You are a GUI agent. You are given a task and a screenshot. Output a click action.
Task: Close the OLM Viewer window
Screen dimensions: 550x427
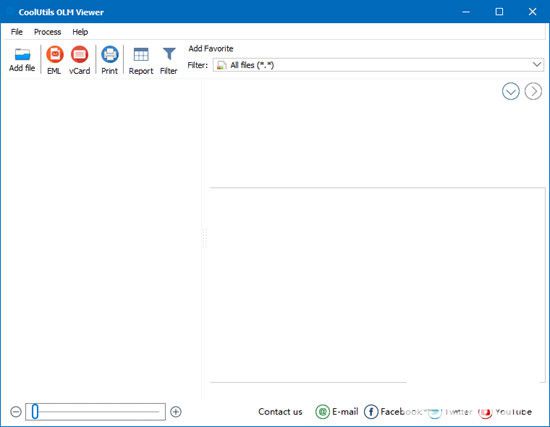(532, 12)
